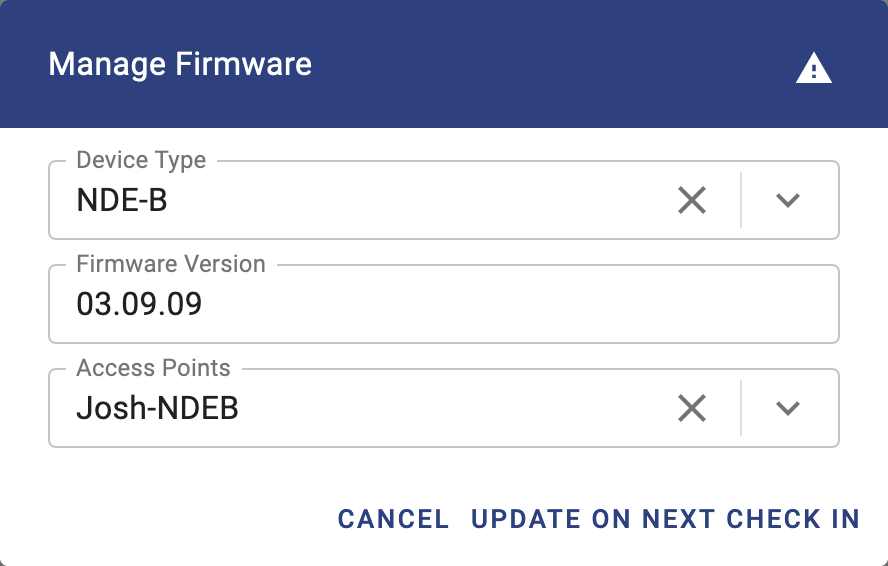Click the divider beside Access Points chevron

point(741,408)
